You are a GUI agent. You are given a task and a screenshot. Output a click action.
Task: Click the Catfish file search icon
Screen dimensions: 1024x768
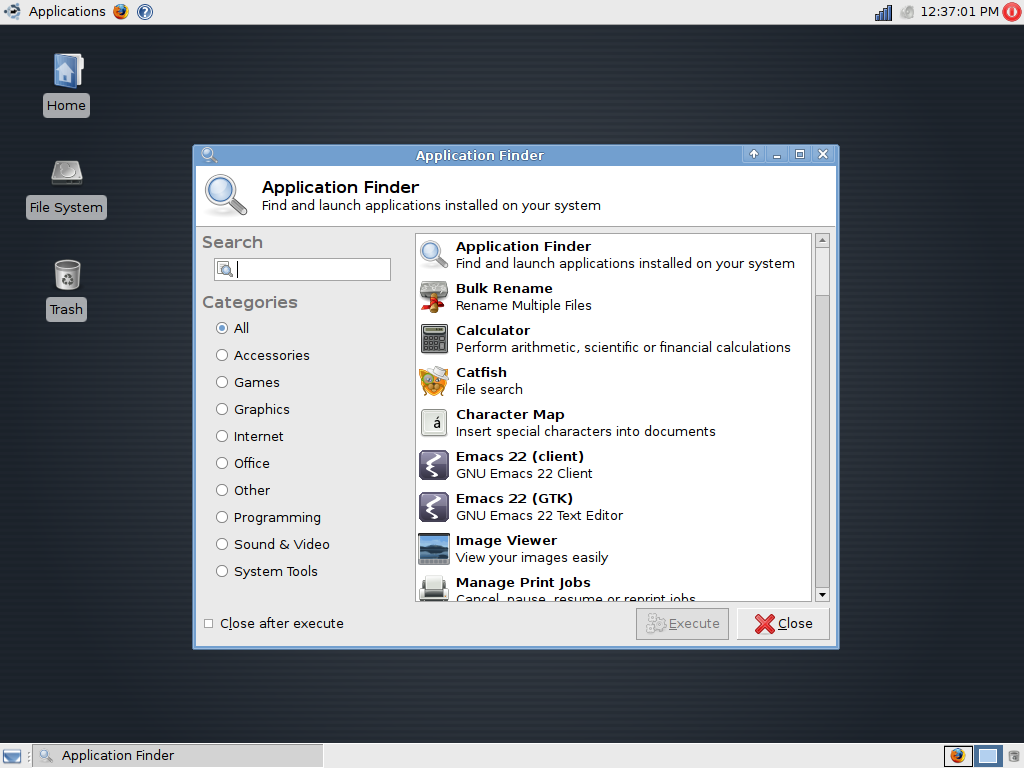click(434, 381)
